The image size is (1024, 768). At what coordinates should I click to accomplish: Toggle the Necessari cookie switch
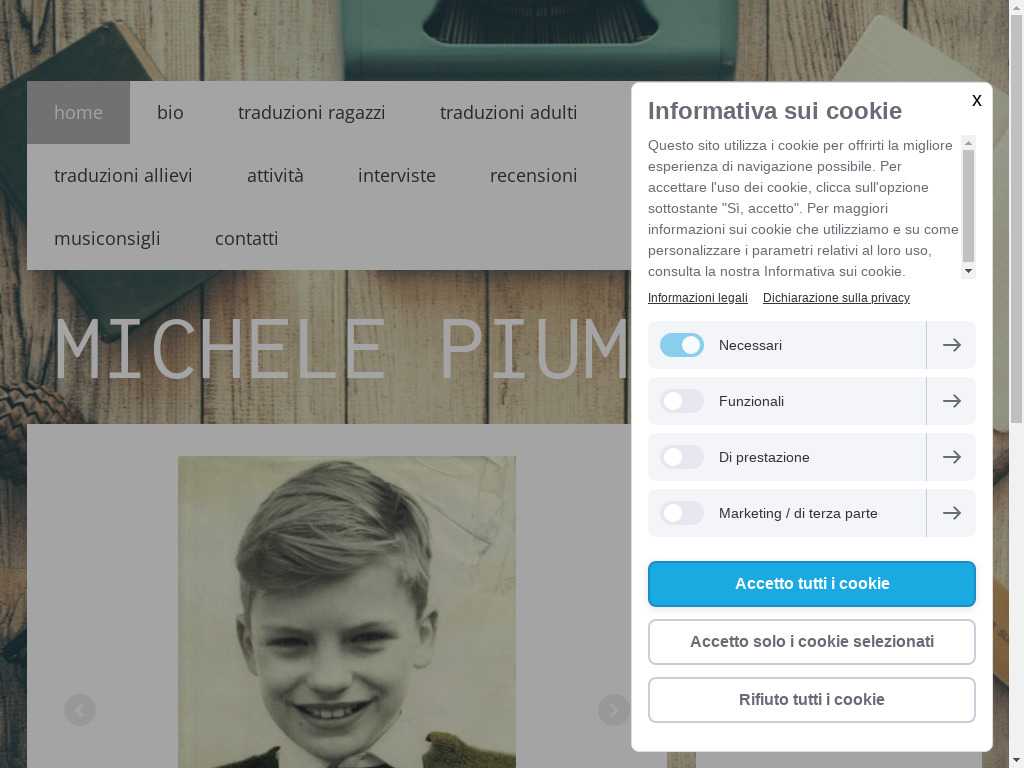pyautogui.click(x=682, y=345)
